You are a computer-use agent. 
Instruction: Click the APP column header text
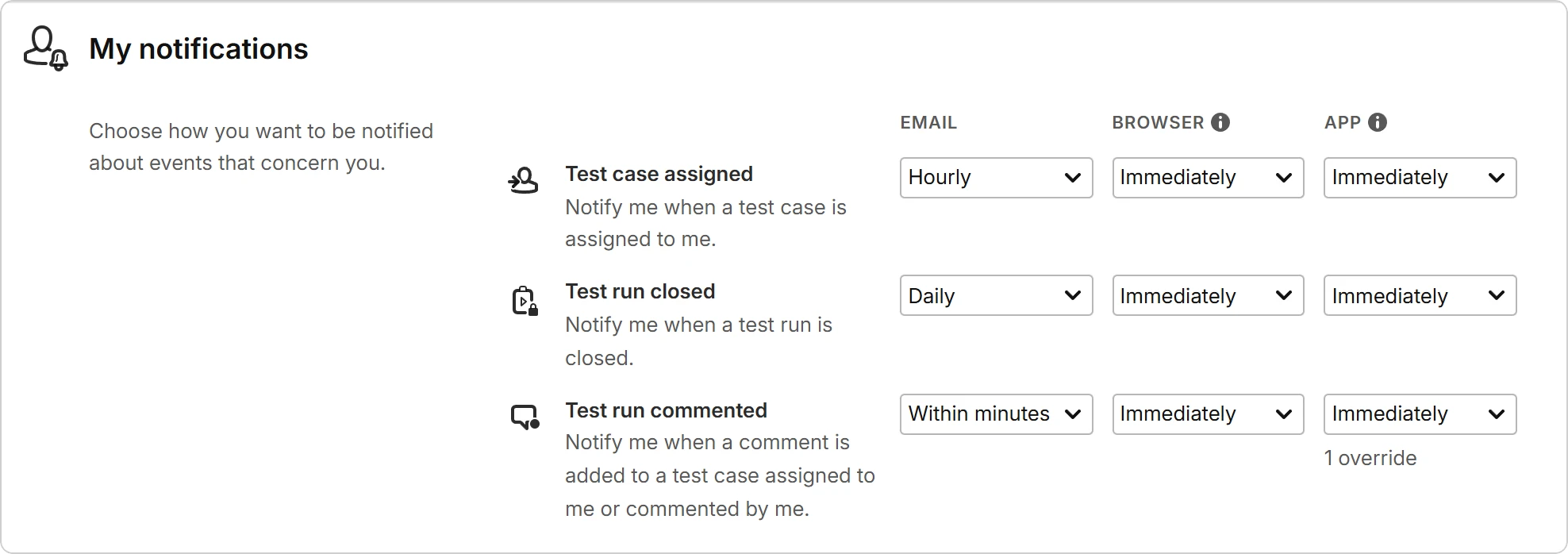pos(1343,122)
